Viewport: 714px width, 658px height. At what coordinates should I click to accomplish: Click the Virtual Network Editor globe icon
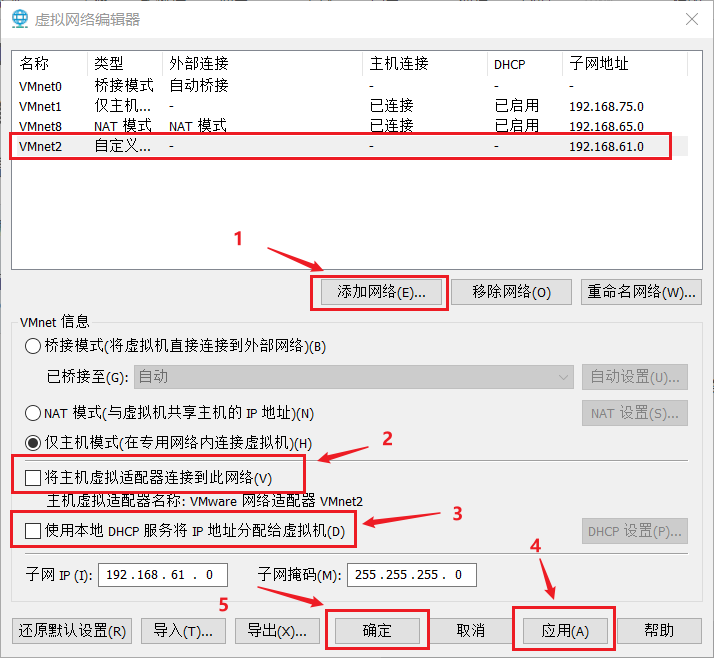(20, 19)
